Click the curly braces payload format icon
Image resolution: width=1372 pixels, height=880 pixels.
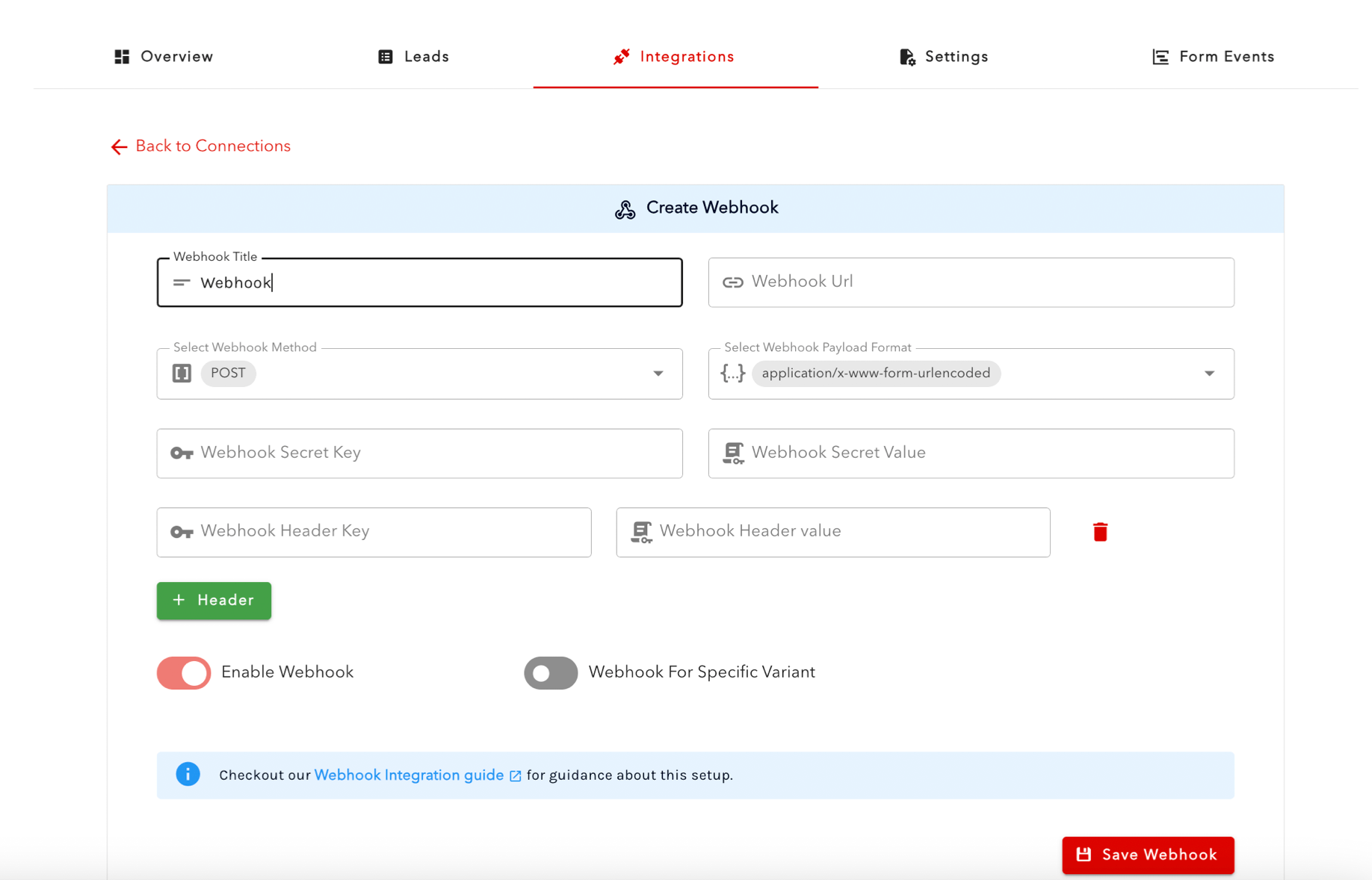pos(732,373)
